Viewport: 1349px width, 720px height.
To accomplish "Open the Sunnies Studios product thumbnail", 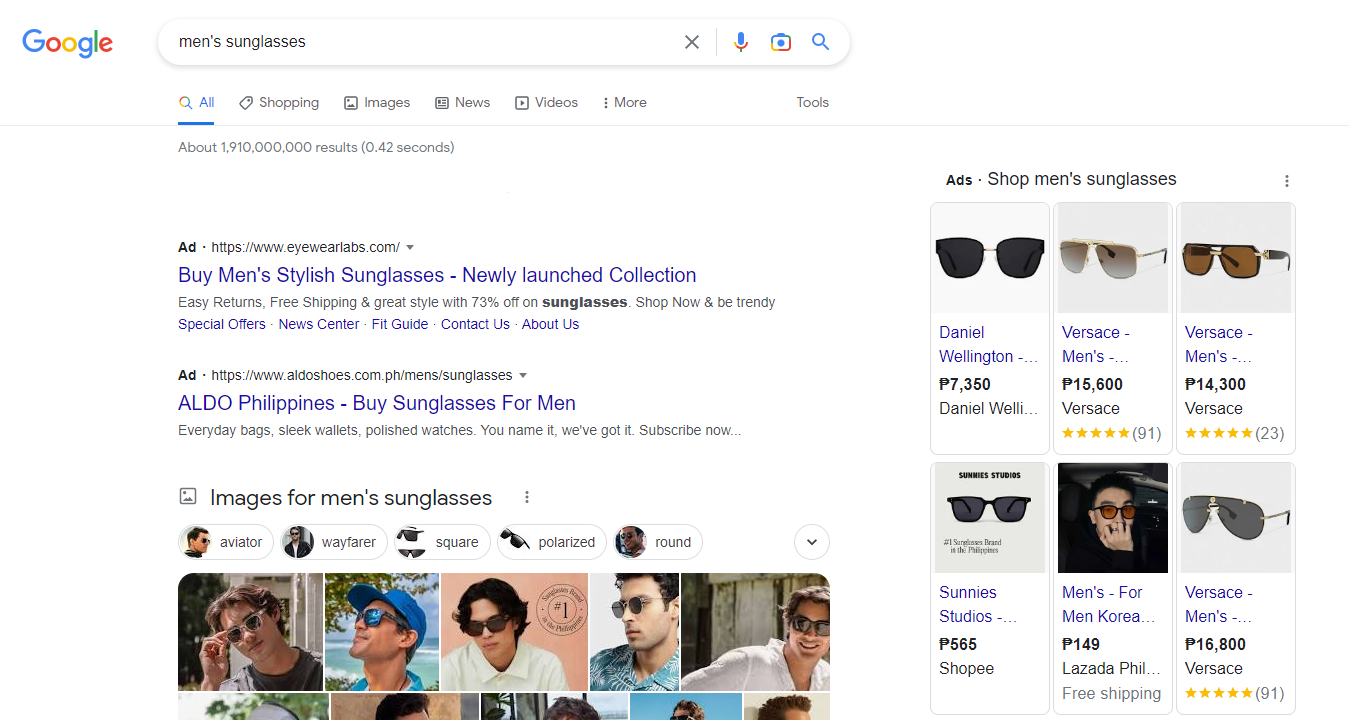I will pyautogui.click(x=989, y=518).
